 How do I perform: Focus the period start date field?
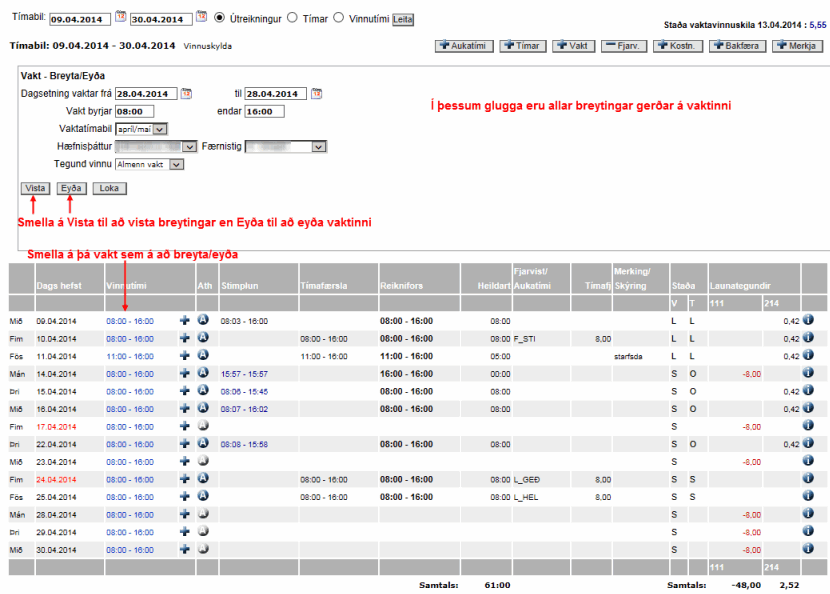tap(80, 20)
